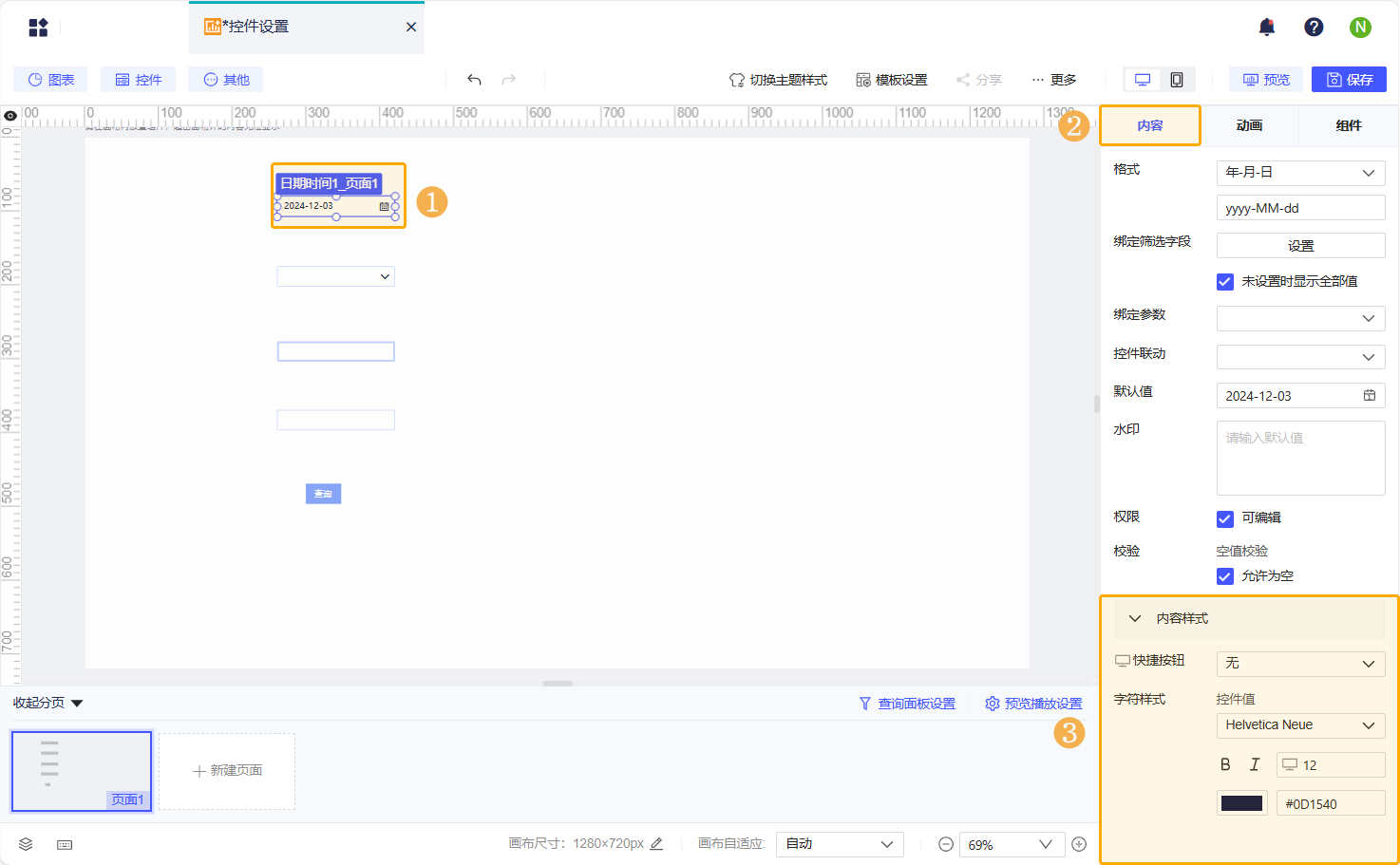1400x865 pixels.
Task: Open the 其他 menu
Action: [x=226, y=80]
